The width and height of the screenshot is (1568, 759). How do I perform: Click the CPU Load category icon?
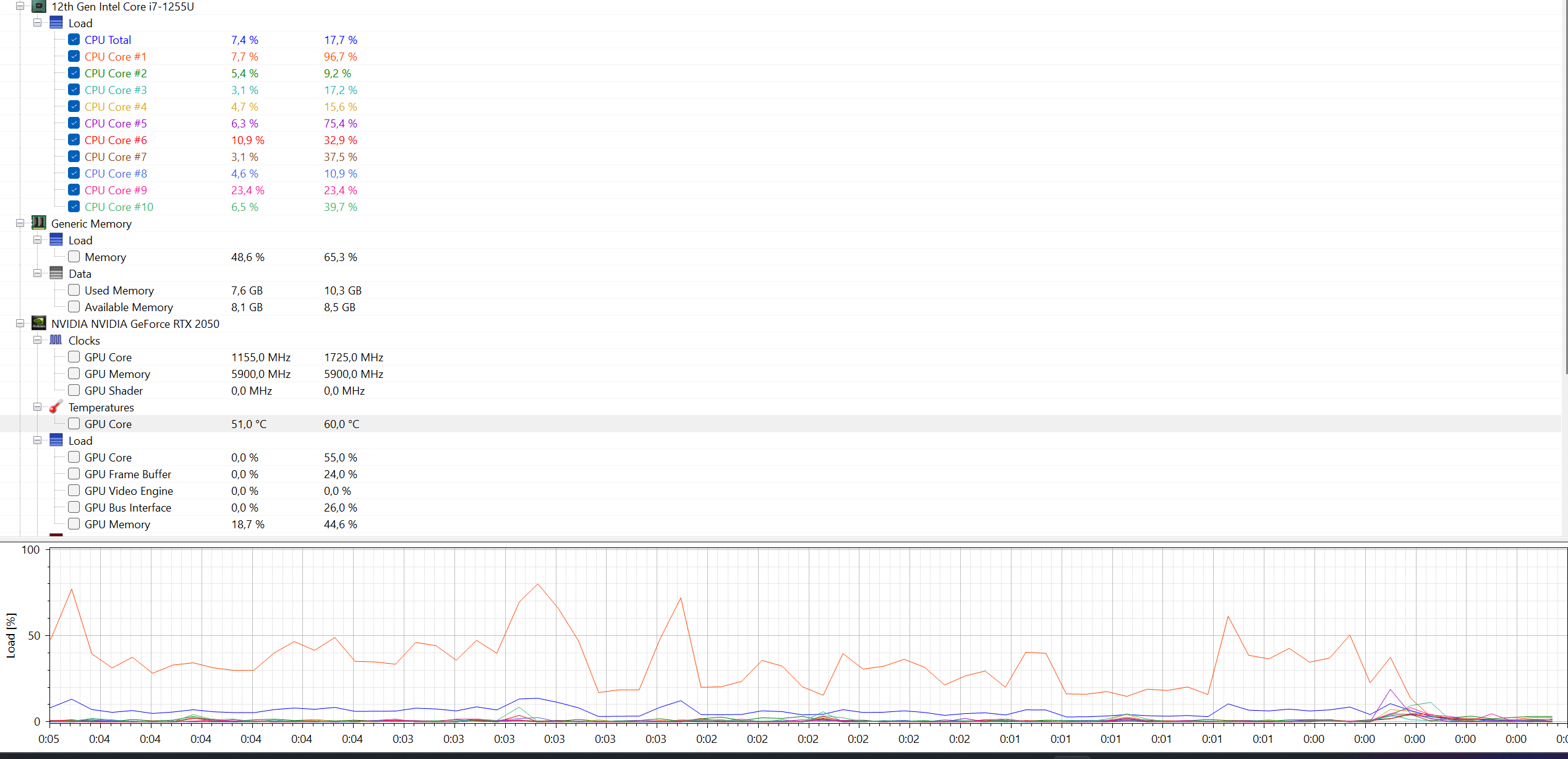coord(56,24)
